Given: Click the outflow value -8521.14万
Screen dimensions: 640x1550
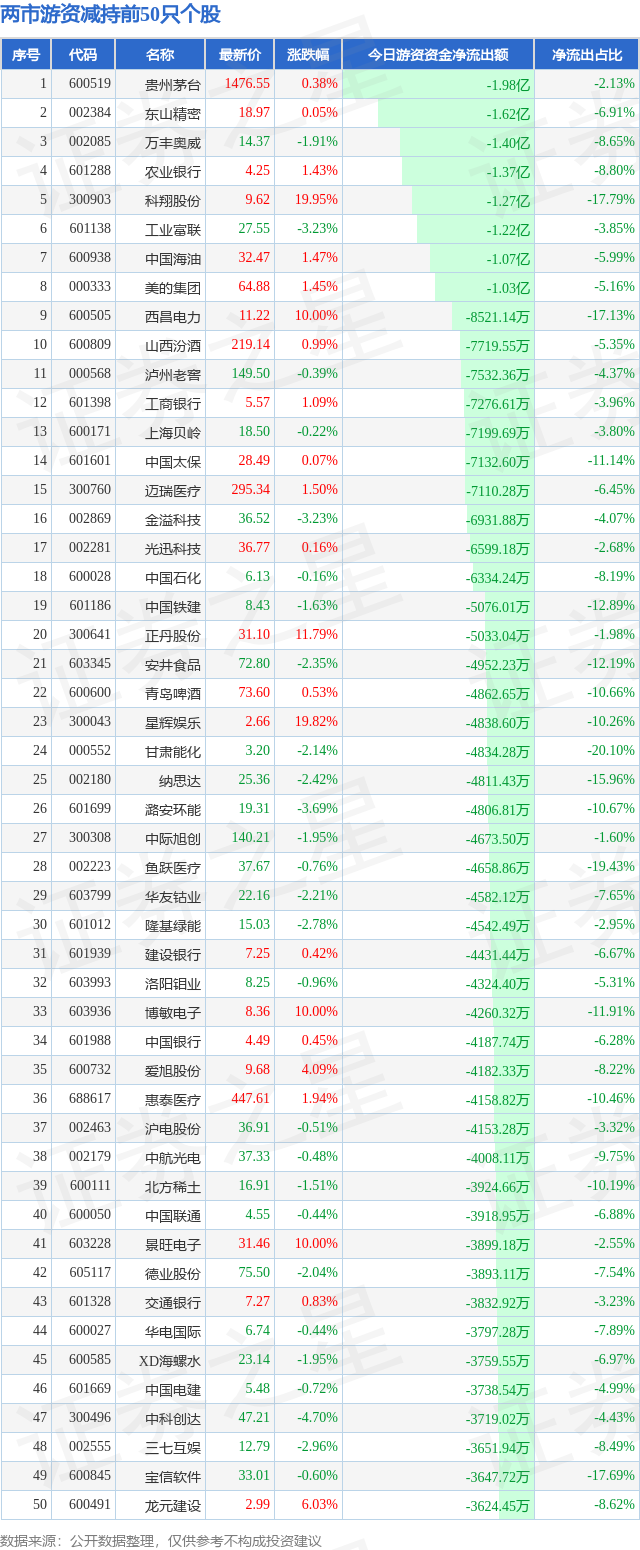Looking at the screenshot, I should pyautogui.click(x=497, y=316).
